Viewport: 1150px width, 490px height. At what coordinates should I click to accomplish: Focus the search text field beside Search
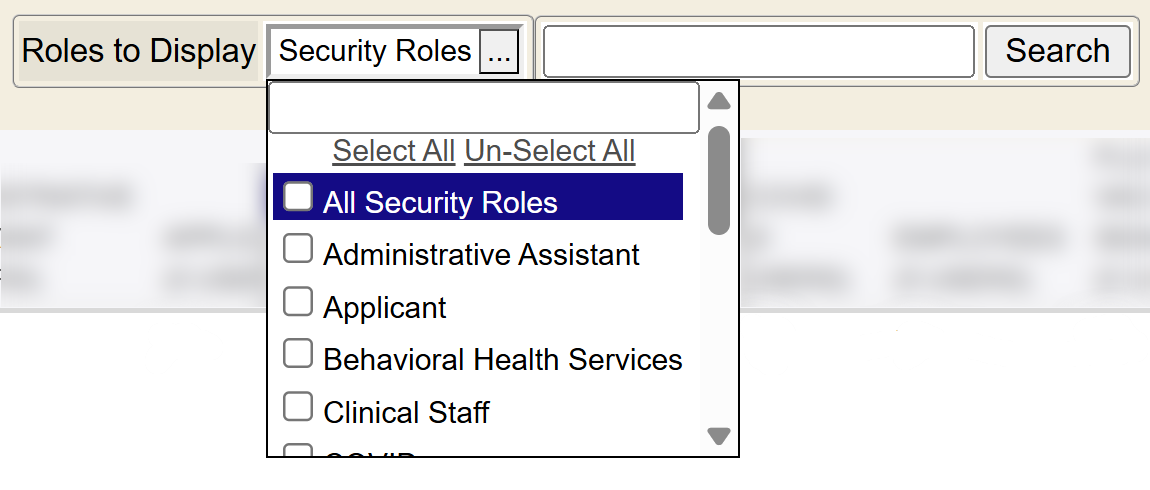coord(758,52)
